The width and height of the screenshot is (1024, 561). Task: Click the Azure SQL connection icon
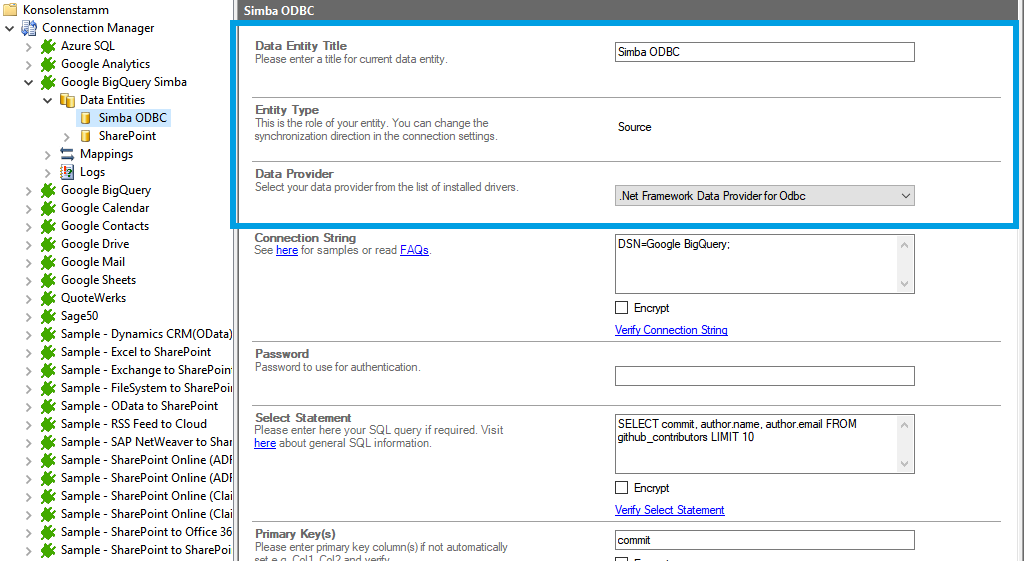pyautogui.click(x=48, y=46)
